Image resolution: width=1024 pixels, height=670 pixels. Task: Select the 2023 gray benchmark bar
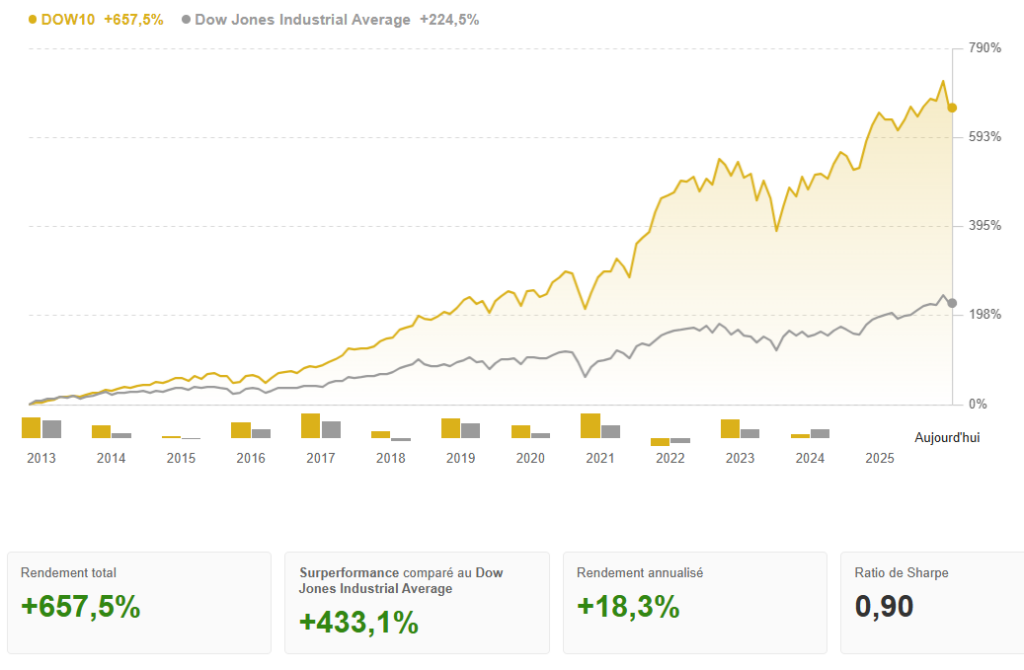[x=750, y=433]
